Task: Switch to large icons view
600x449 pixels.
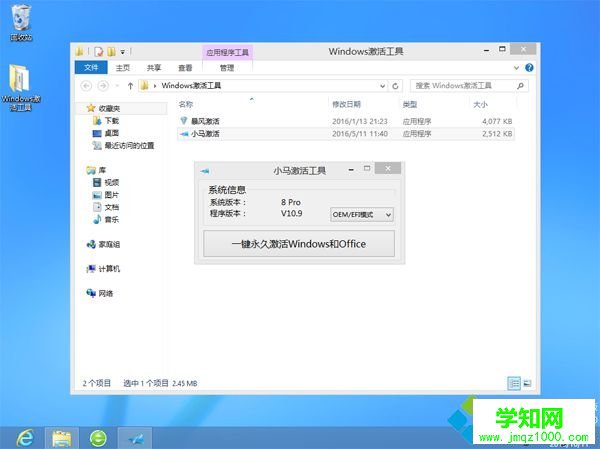Action: point(527,383)
